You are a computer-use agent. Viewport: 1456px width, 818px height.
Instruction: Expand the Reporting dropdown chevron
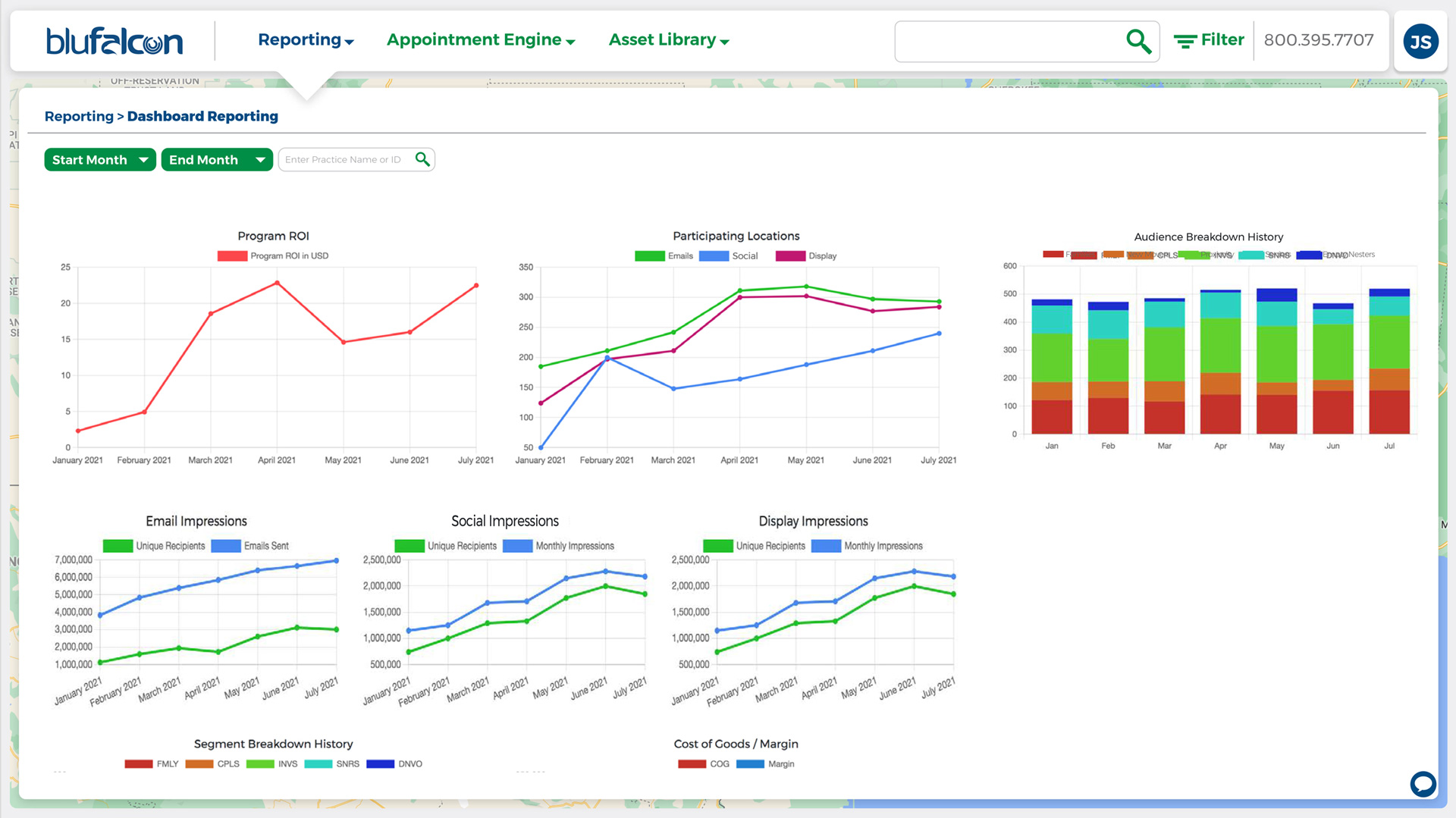(x=350, y=41)
